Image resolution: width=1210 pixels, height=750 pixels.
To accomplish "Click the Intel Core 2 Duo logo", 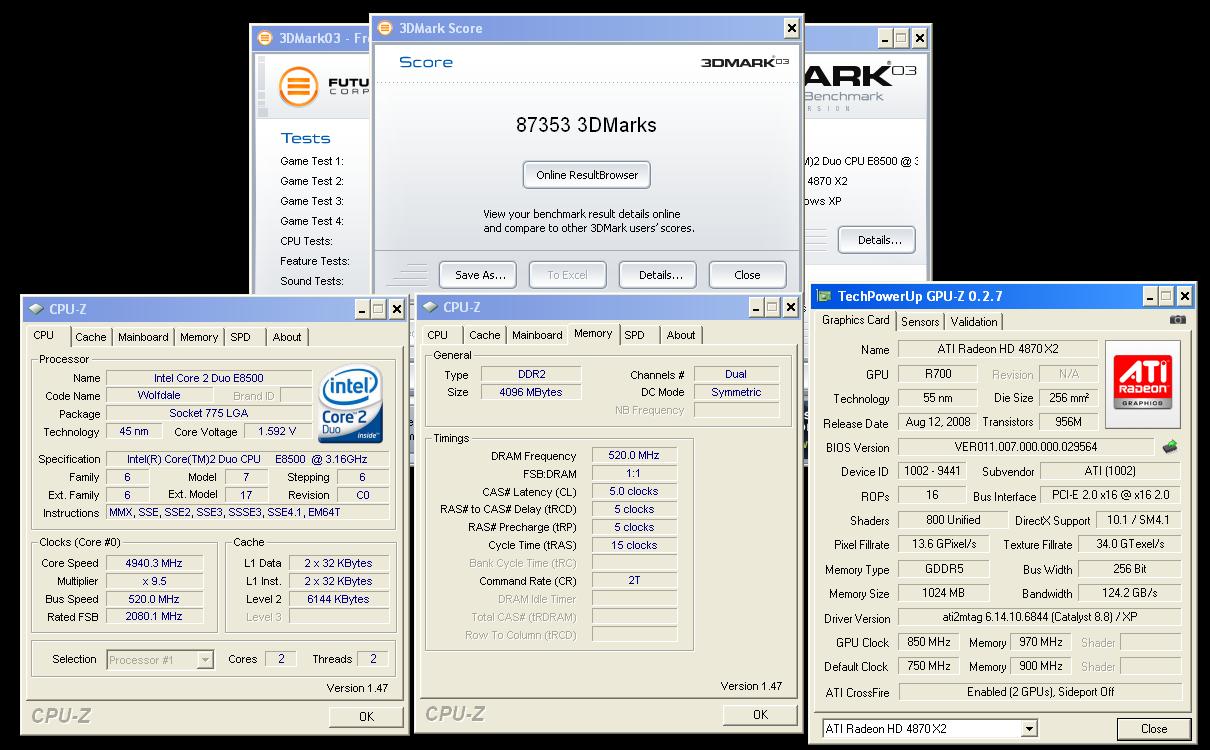I will coord(350,407).
